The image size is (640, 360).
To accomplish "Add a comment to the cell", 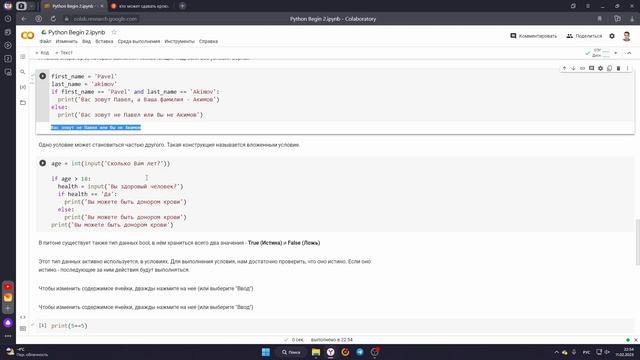I will [591, 69].
